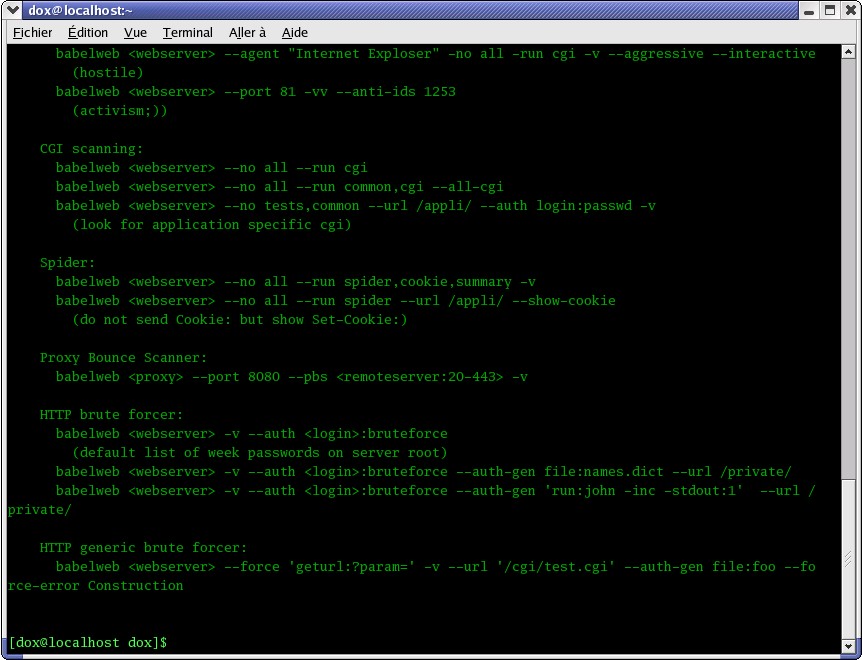
Task: Close the dox@localhost terminal window
Action: pos(849,10)
